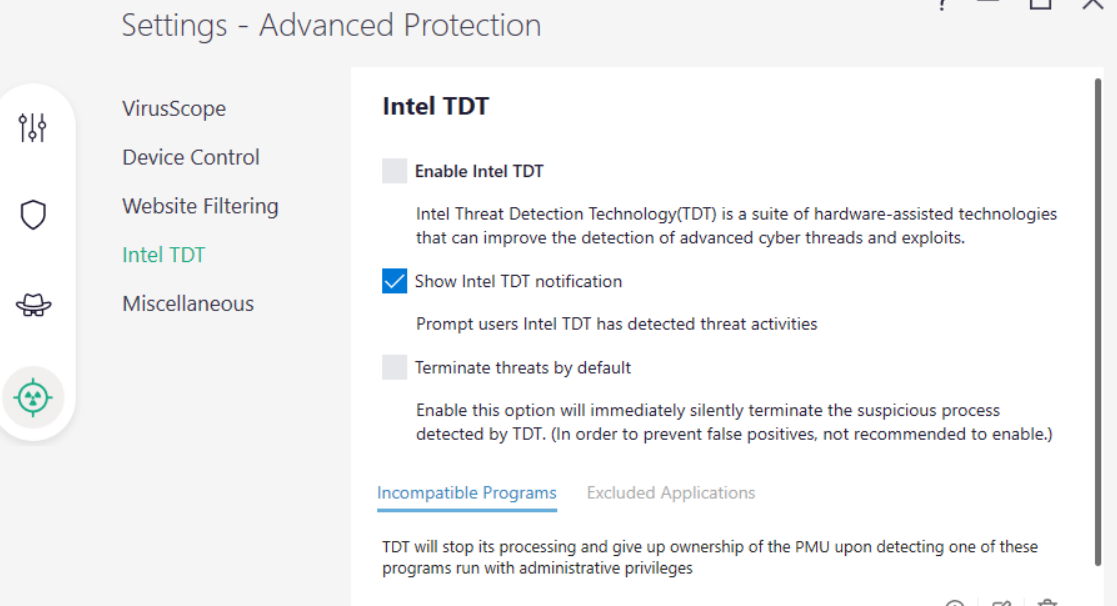This screenshot has width=1117, height=606.
Task: Uncheck Show Intel TDT notification
Action: (394, 281)
